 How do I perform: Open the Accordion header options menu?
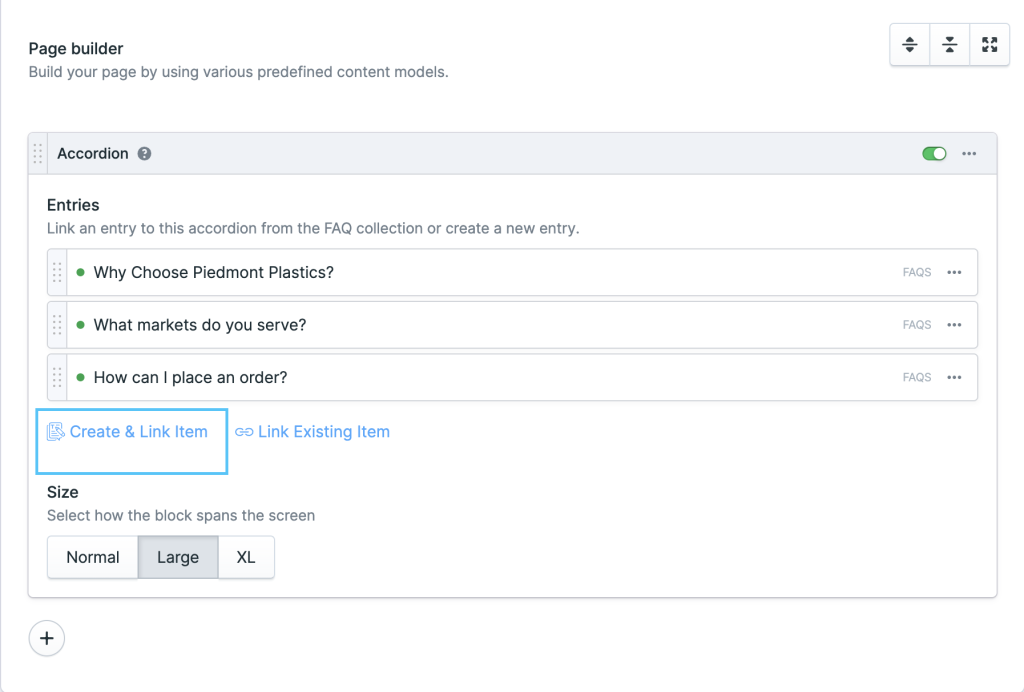[968, 153]
